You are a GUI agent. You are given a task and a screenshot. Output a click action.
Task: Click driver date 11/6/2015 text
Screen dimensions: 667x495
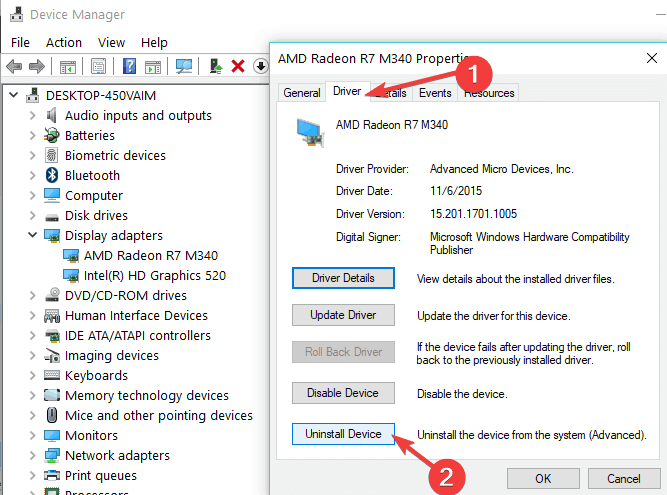tap(456, 191)
